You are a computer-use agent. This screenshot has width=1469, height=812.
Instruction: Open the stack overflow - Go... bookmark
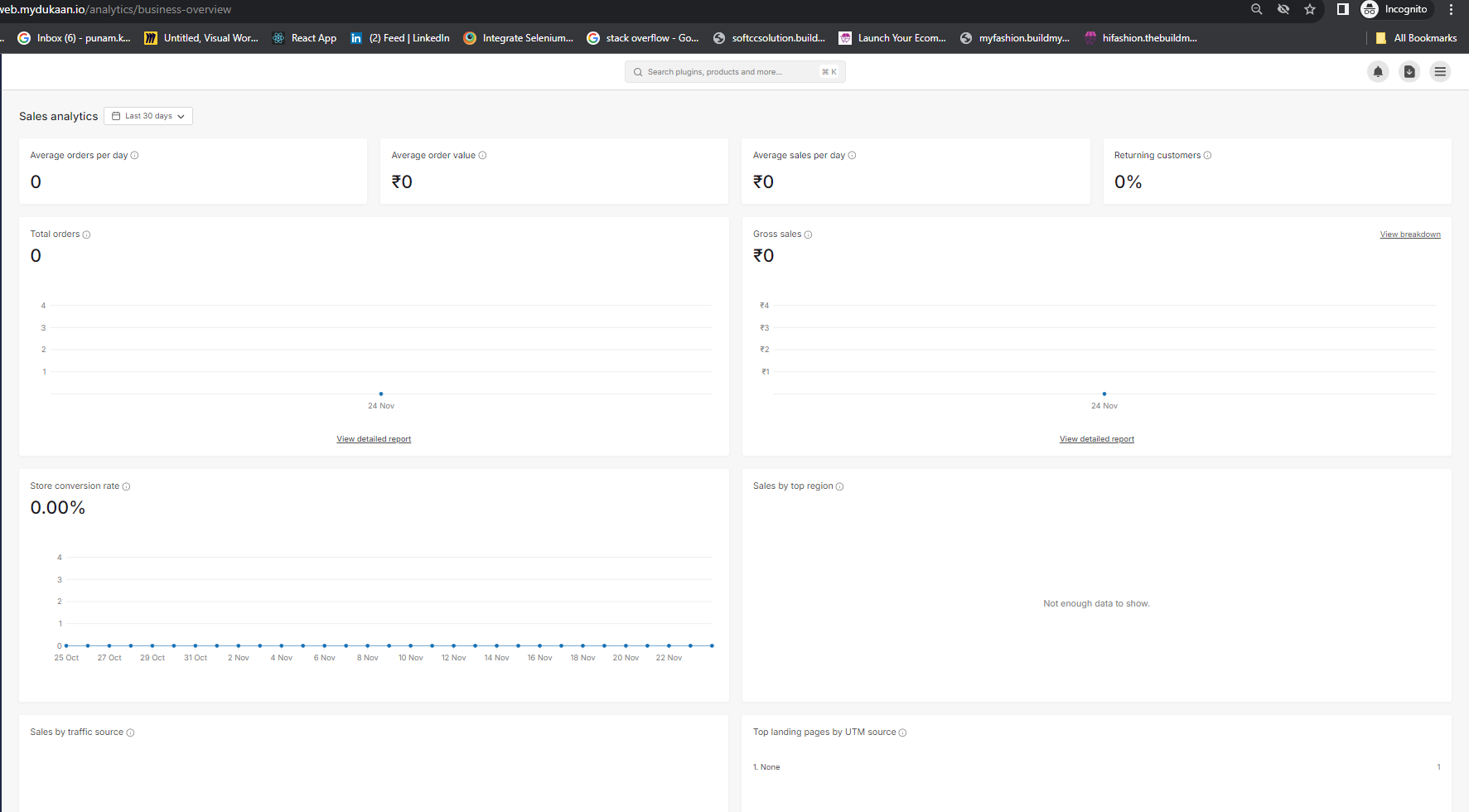coord(643,38)
